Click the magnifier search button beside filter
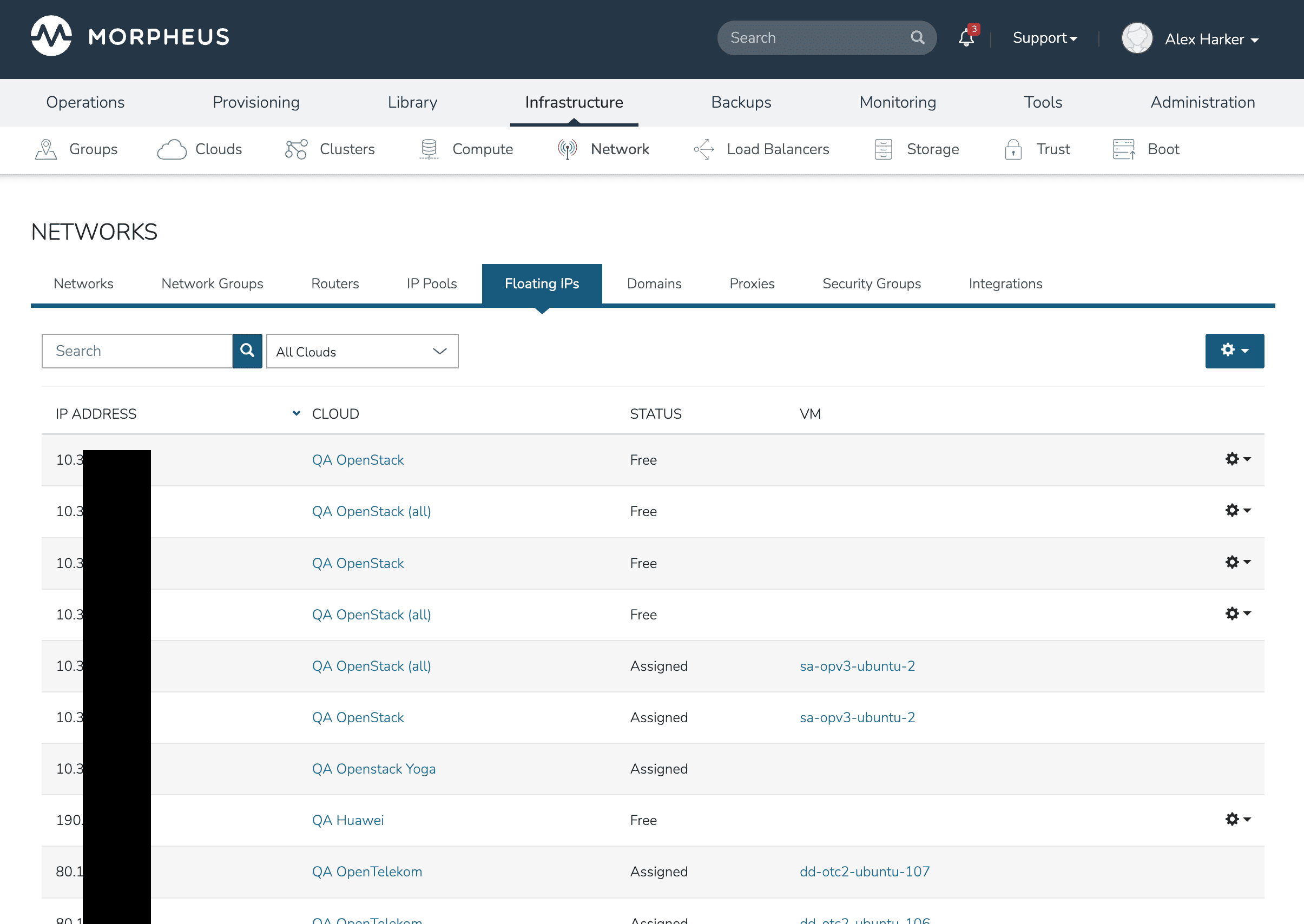Viewport: 1304px width, 924px height. (x=247, y=351)
